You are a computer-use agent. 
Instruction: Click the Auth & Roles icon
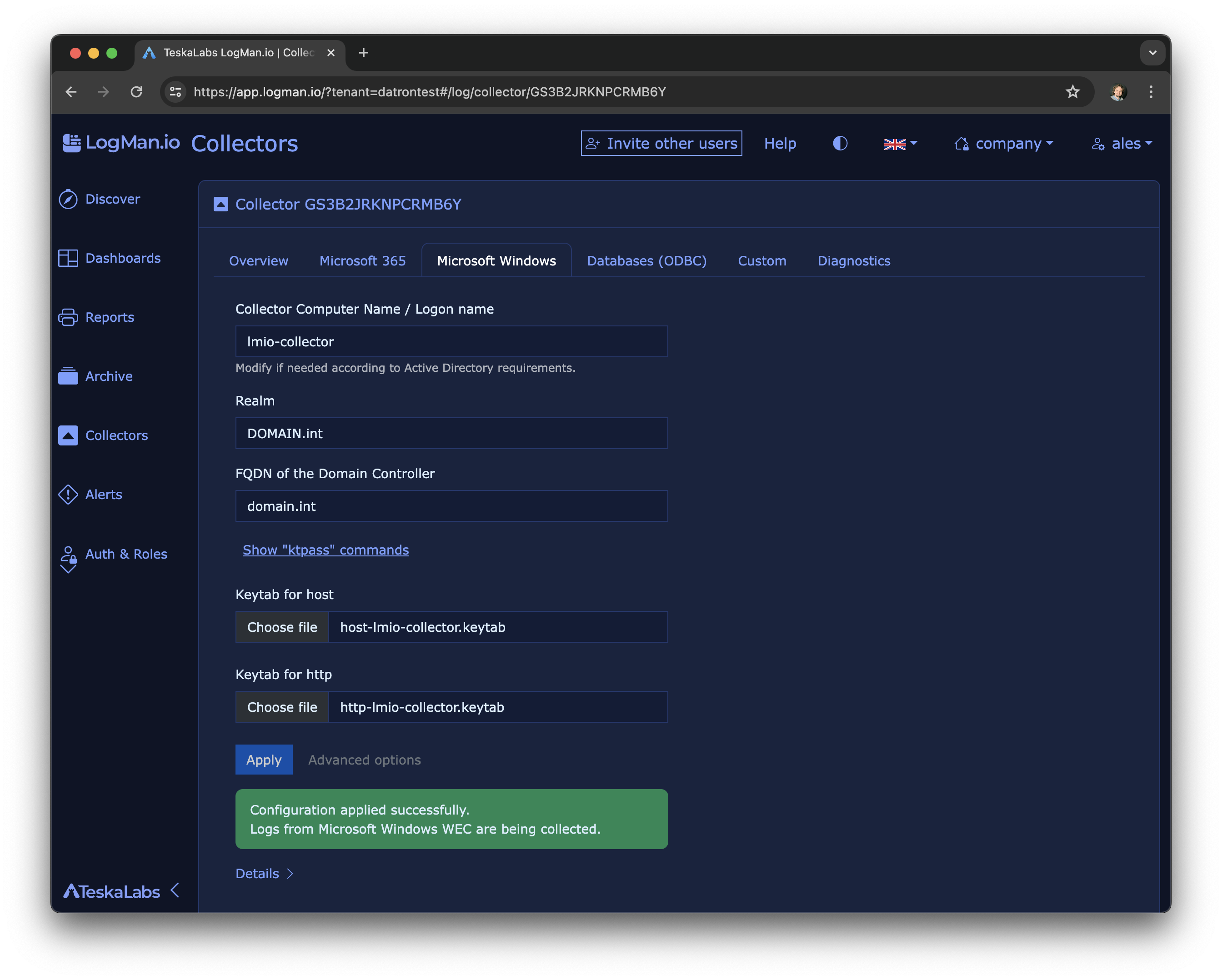68,559
